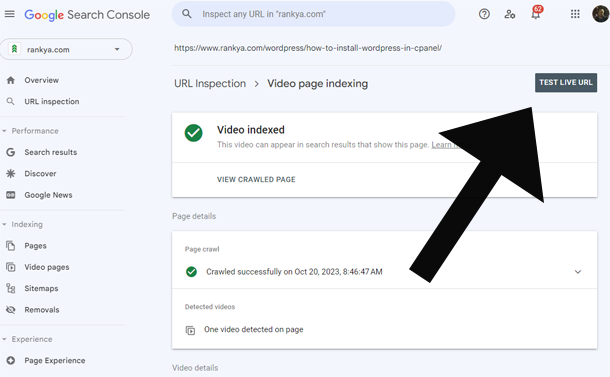Screen dimensions: 610x377
Task: Open the Sitemaps page
Action: click(x=41, y=288)
